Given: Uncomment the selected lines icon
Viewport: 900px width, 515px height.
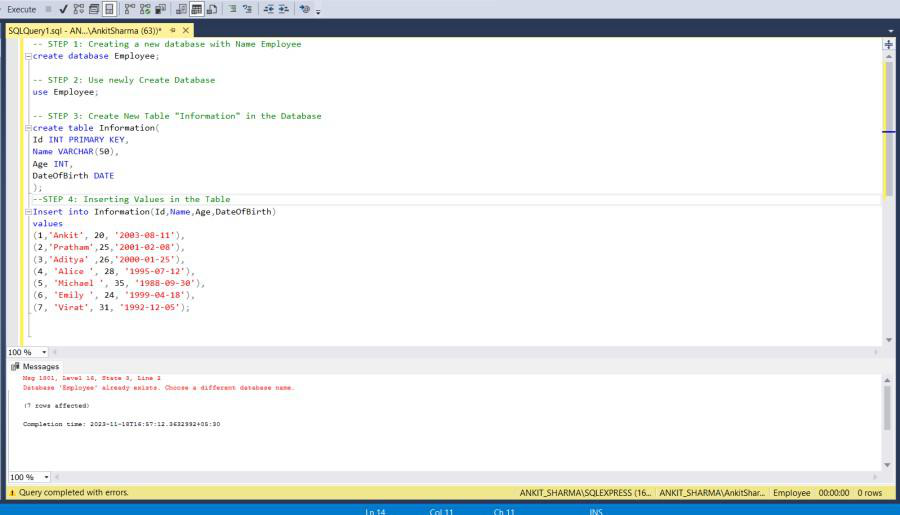Looking at the screenshot, I should pyautogui.click(x=246, y=9).
